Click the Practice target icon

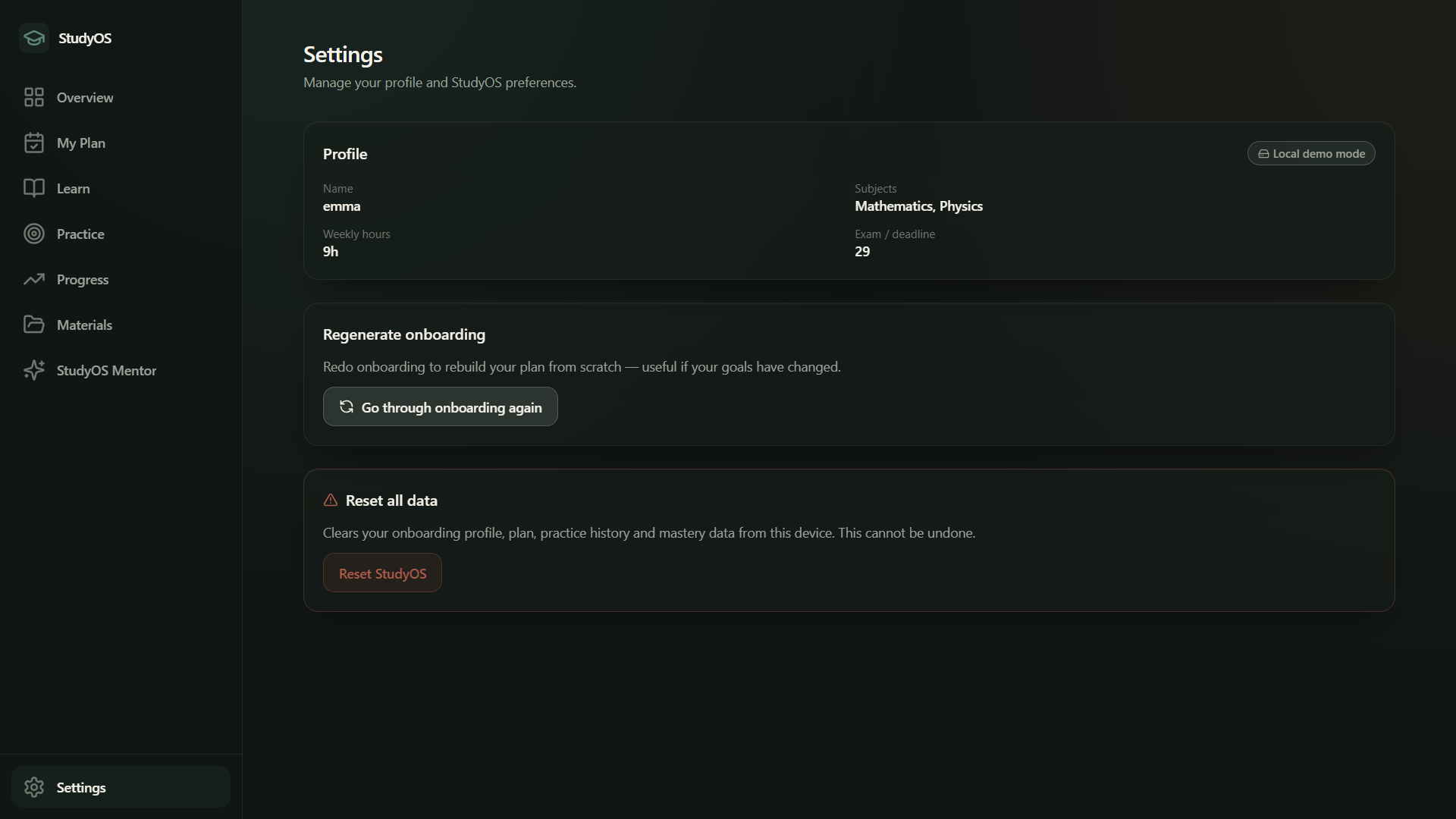coord(34,234)
